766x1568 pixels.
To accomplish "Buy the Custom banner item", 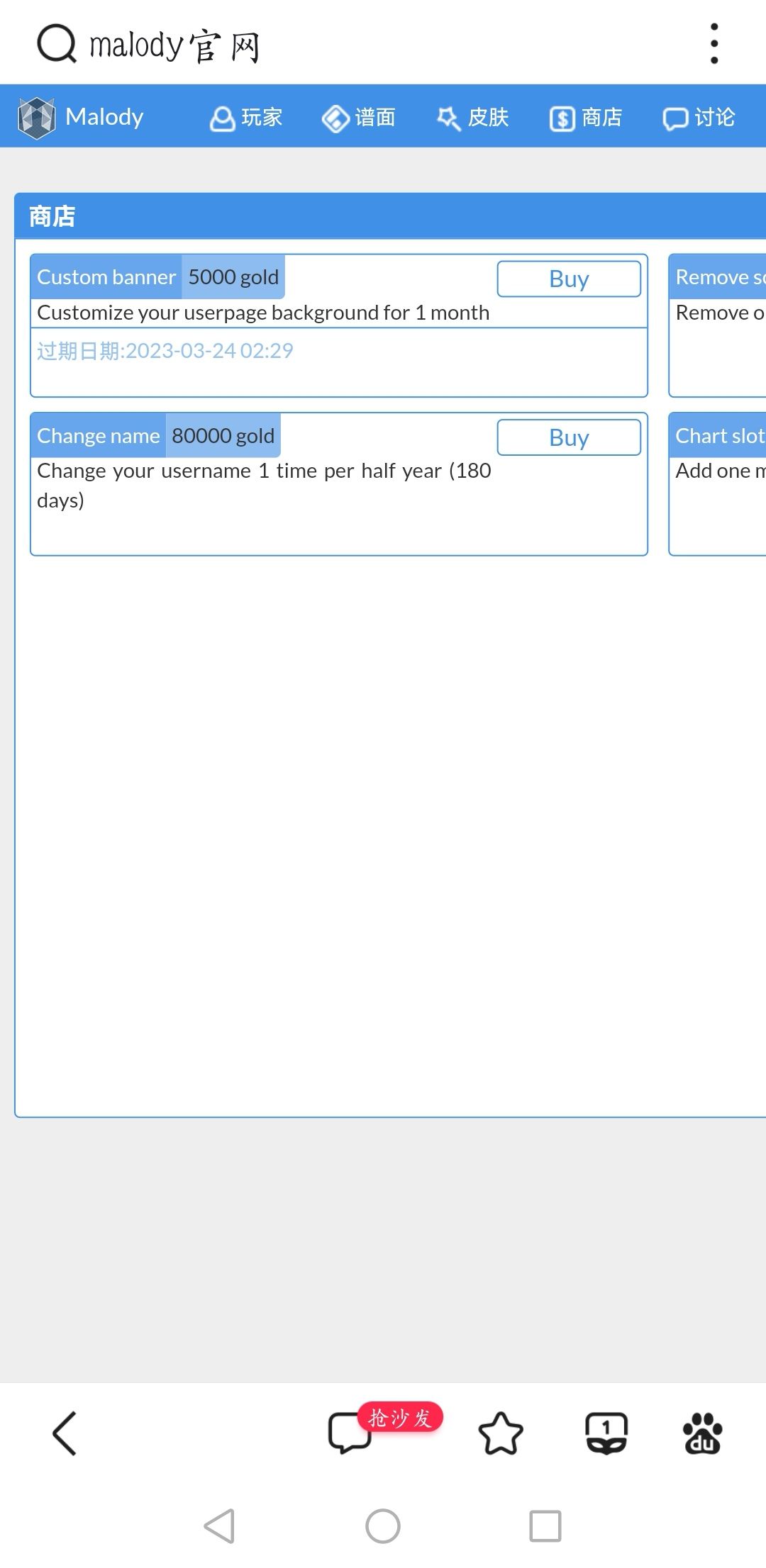I will (569, 279).
